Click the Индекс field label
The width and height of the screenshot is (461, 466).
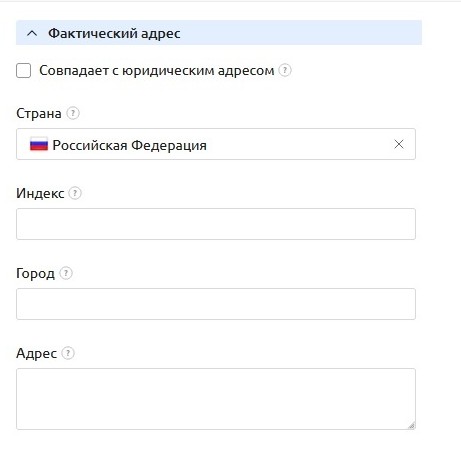click(x=40, y=193)
